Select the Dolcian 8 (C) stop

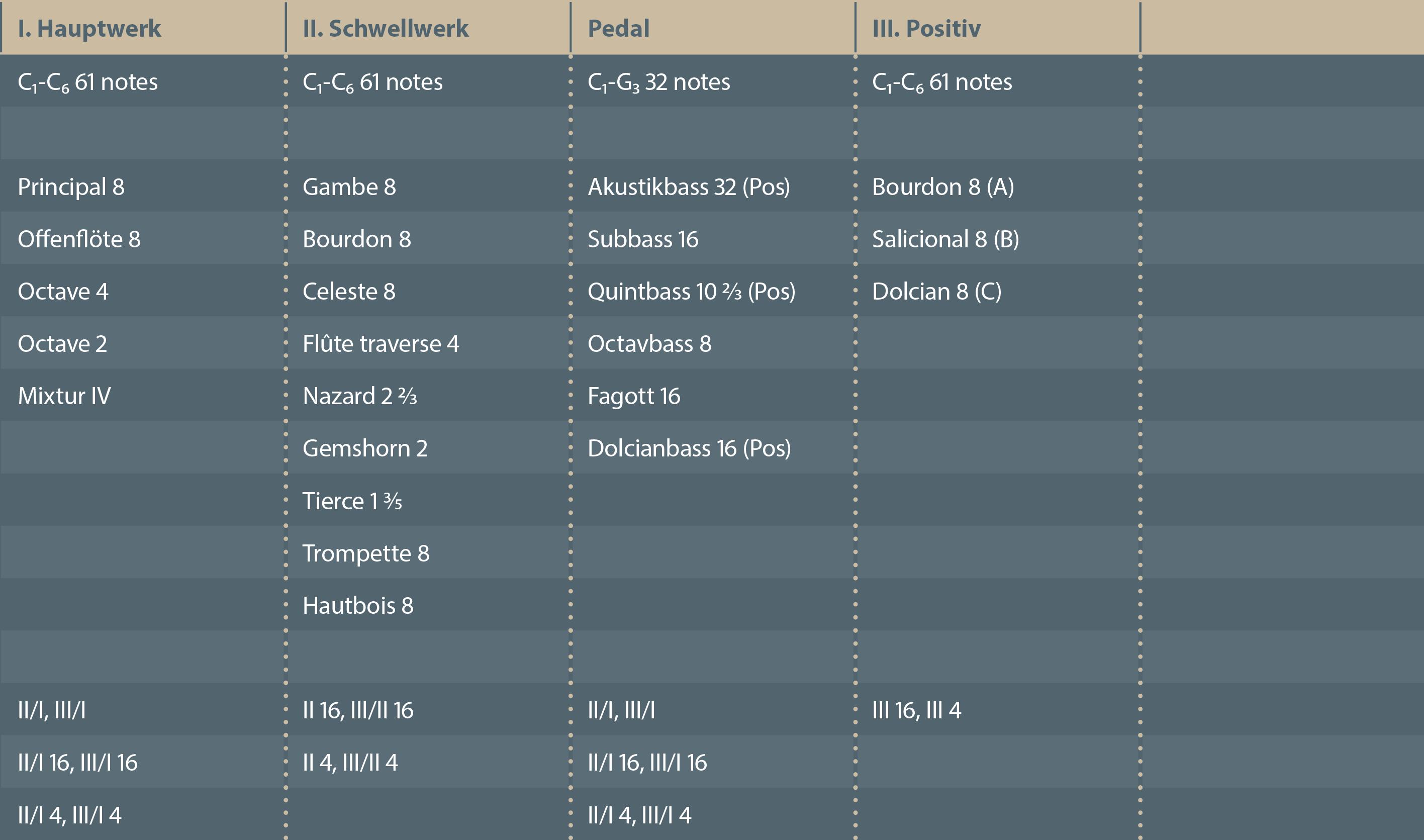click(937, 292)
